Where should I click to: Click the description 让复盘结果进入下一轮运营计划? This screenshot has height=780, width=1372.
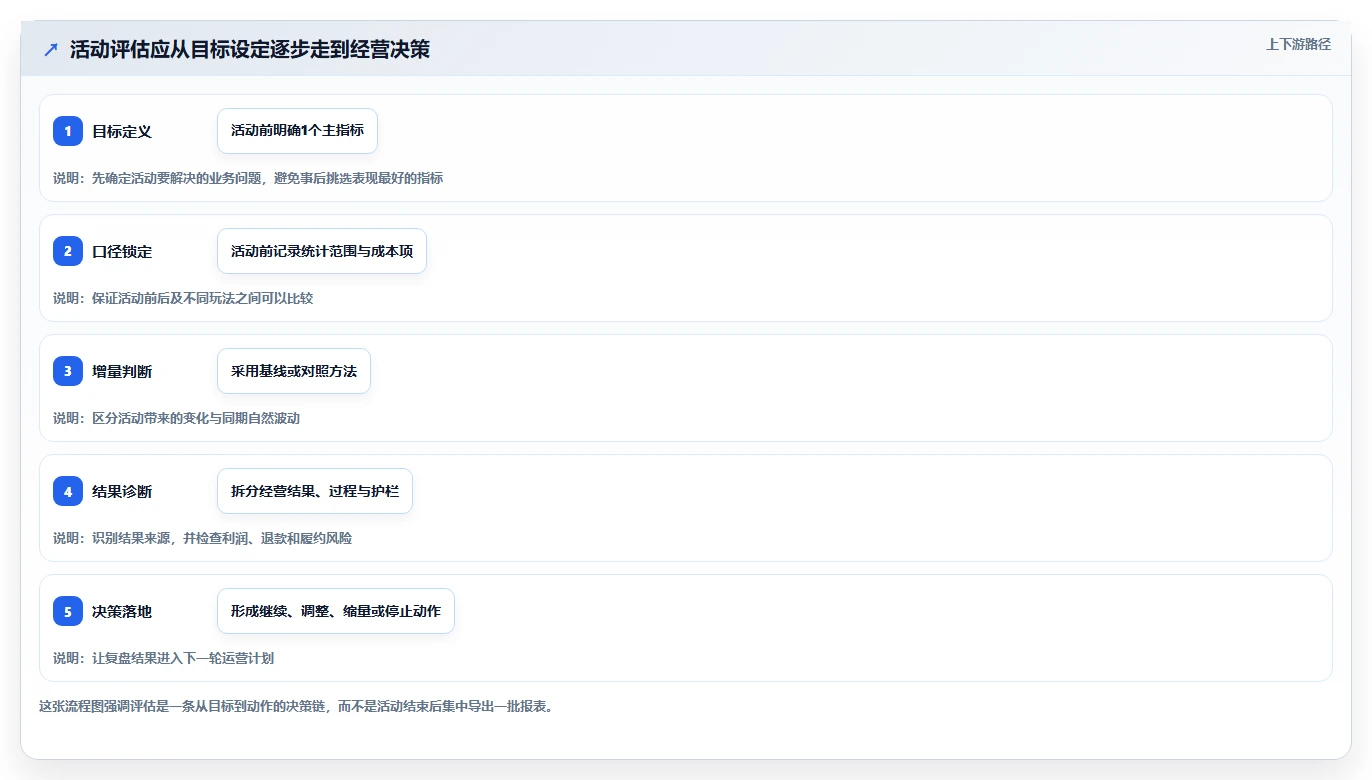tap(163, 658)
